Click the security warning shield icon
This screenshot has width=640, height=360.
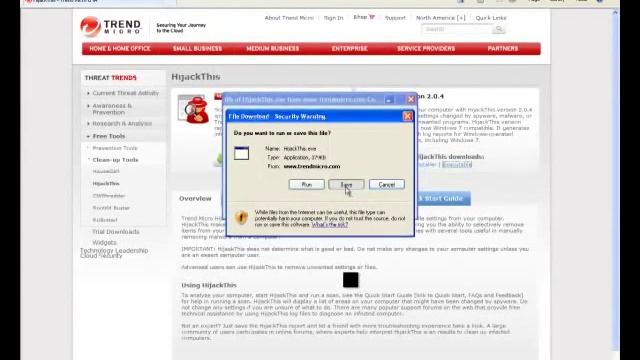[241, 218]
